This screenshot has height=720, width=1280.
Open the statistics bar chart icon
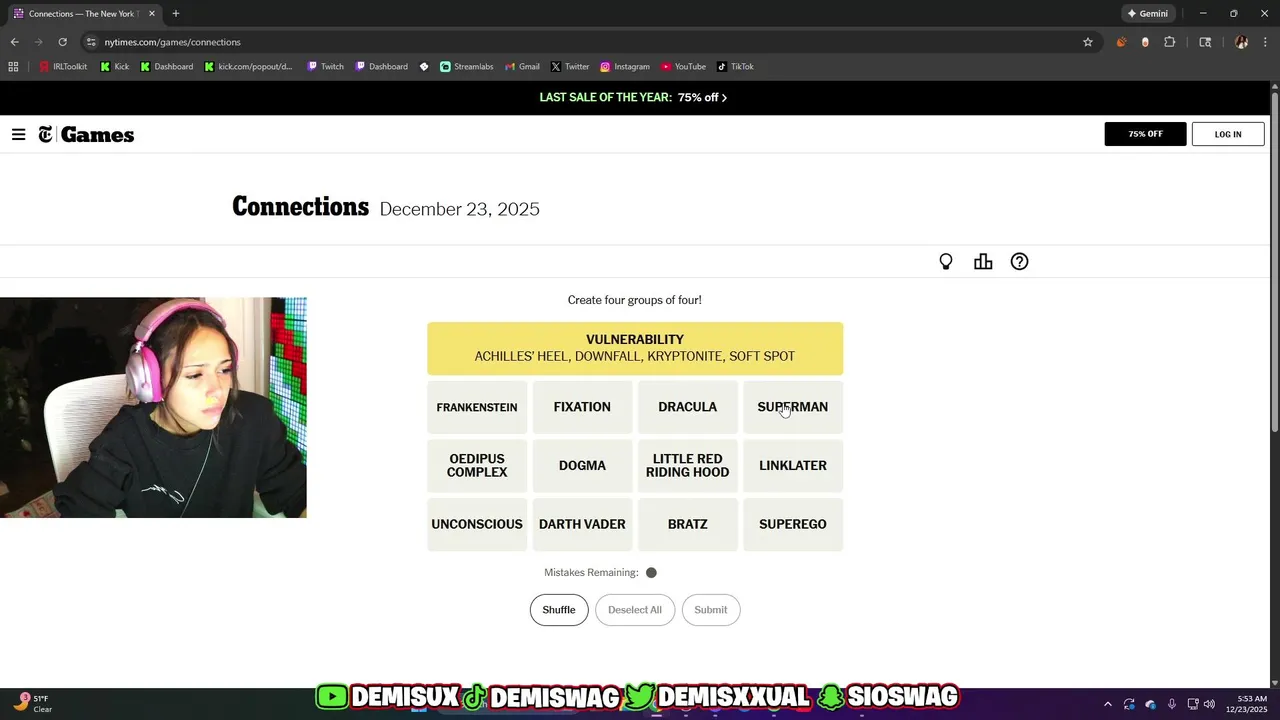click(983, 262)
